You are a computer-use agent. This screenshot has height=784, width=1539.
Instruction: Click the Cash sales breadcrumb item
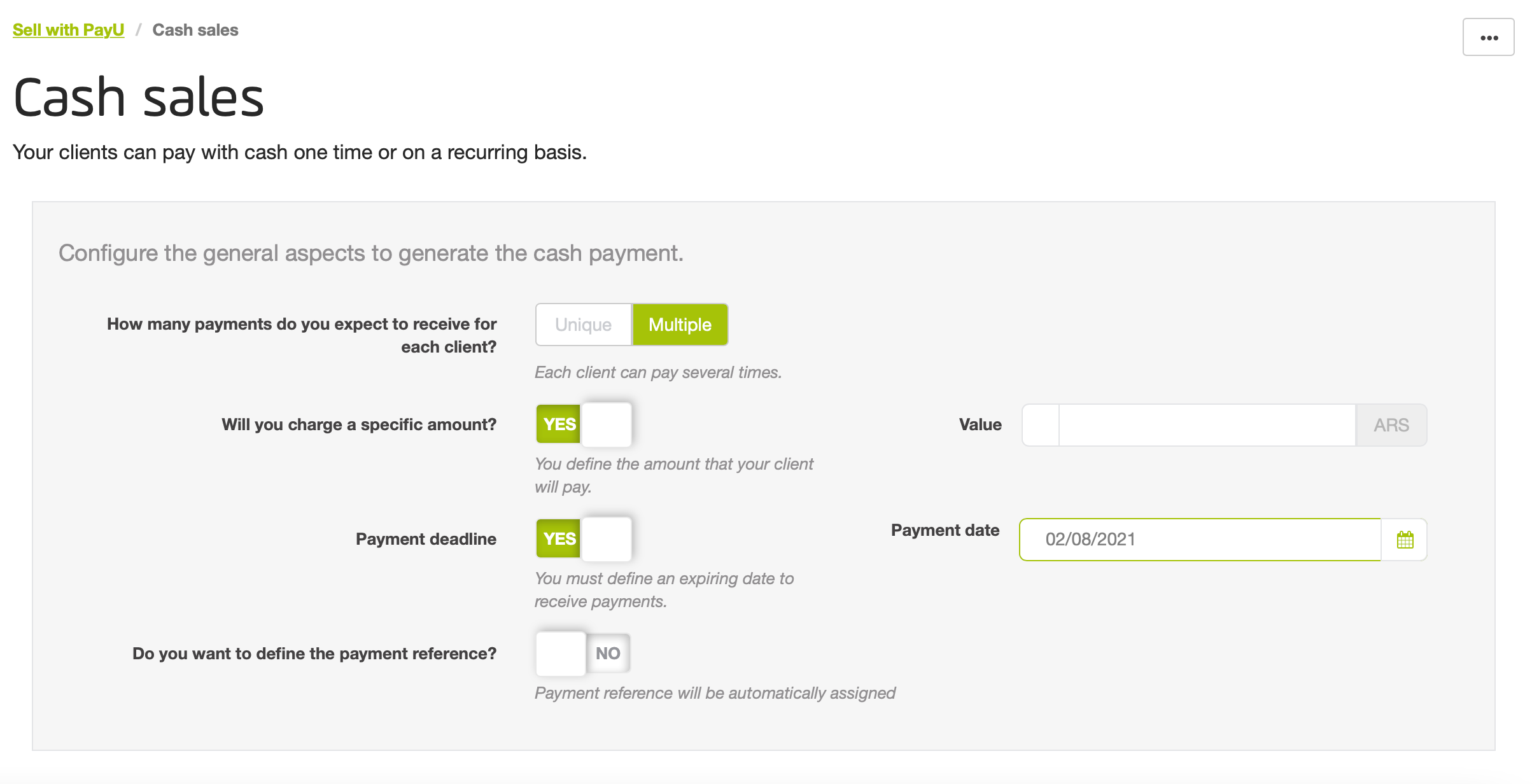tap(195, 30)
